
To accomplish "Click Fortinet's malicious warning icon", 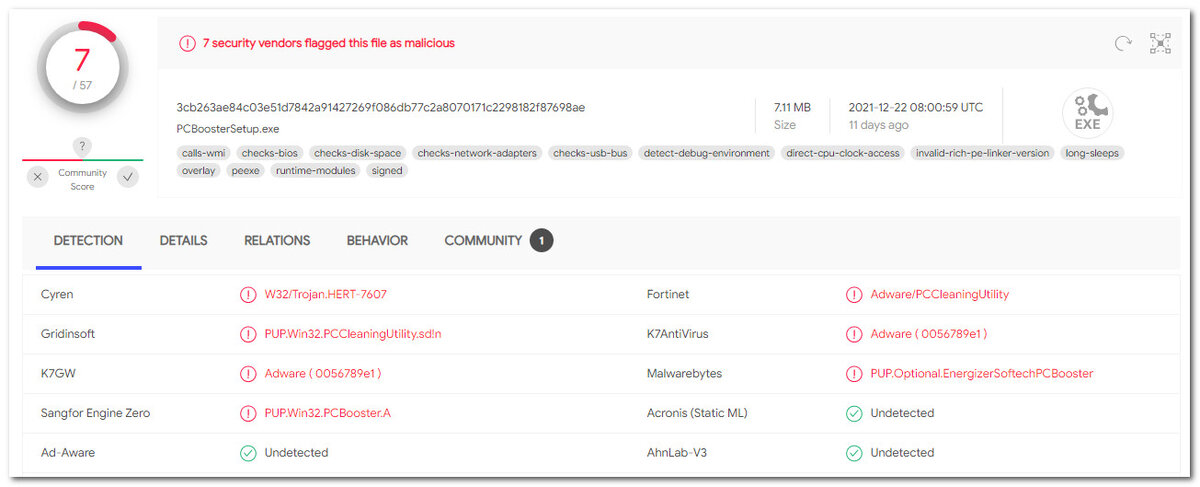I will click(854, 295).
